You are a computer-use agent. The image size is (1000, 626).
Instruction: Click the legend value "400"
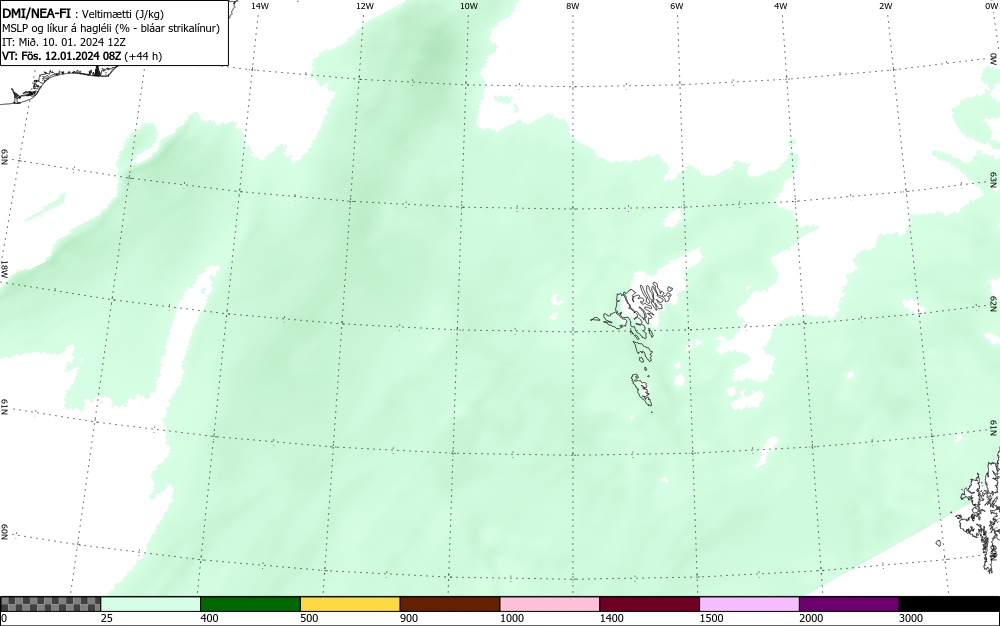coord(209,618)
